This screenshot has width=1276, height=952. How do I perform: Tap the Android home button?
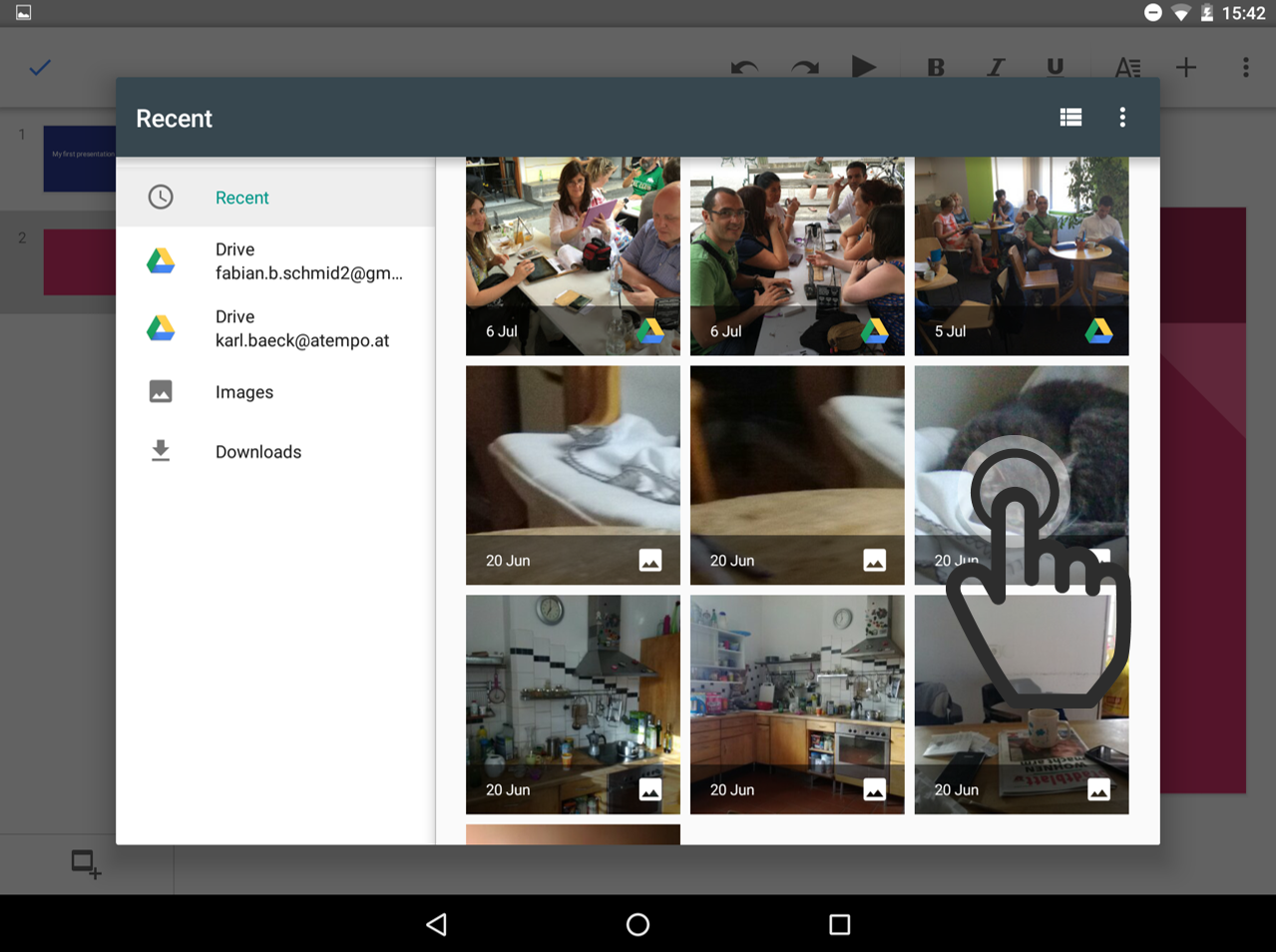pyautogui.click(x=638, y=924)
